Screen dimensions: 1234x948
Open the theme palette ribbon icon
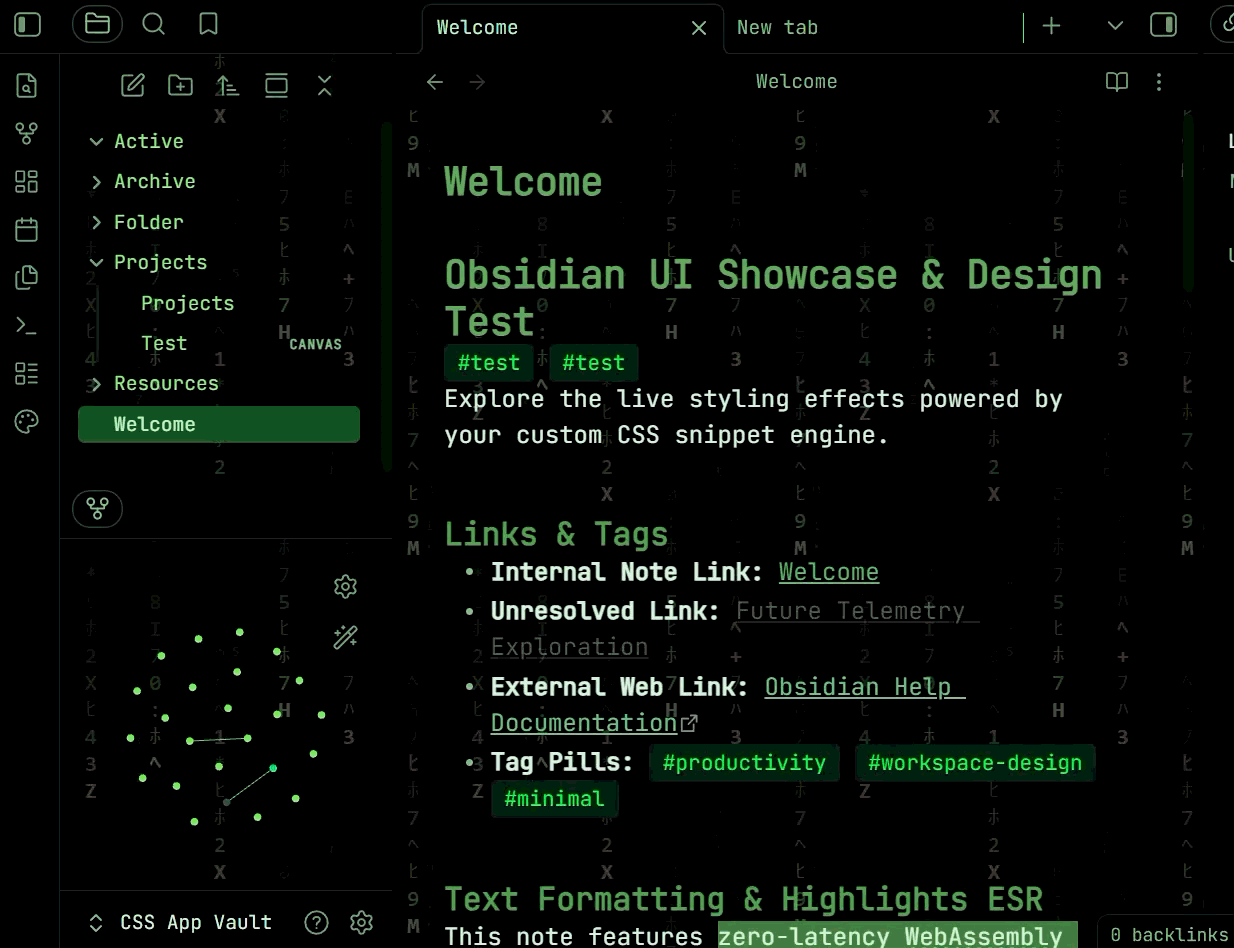point(27,421)
